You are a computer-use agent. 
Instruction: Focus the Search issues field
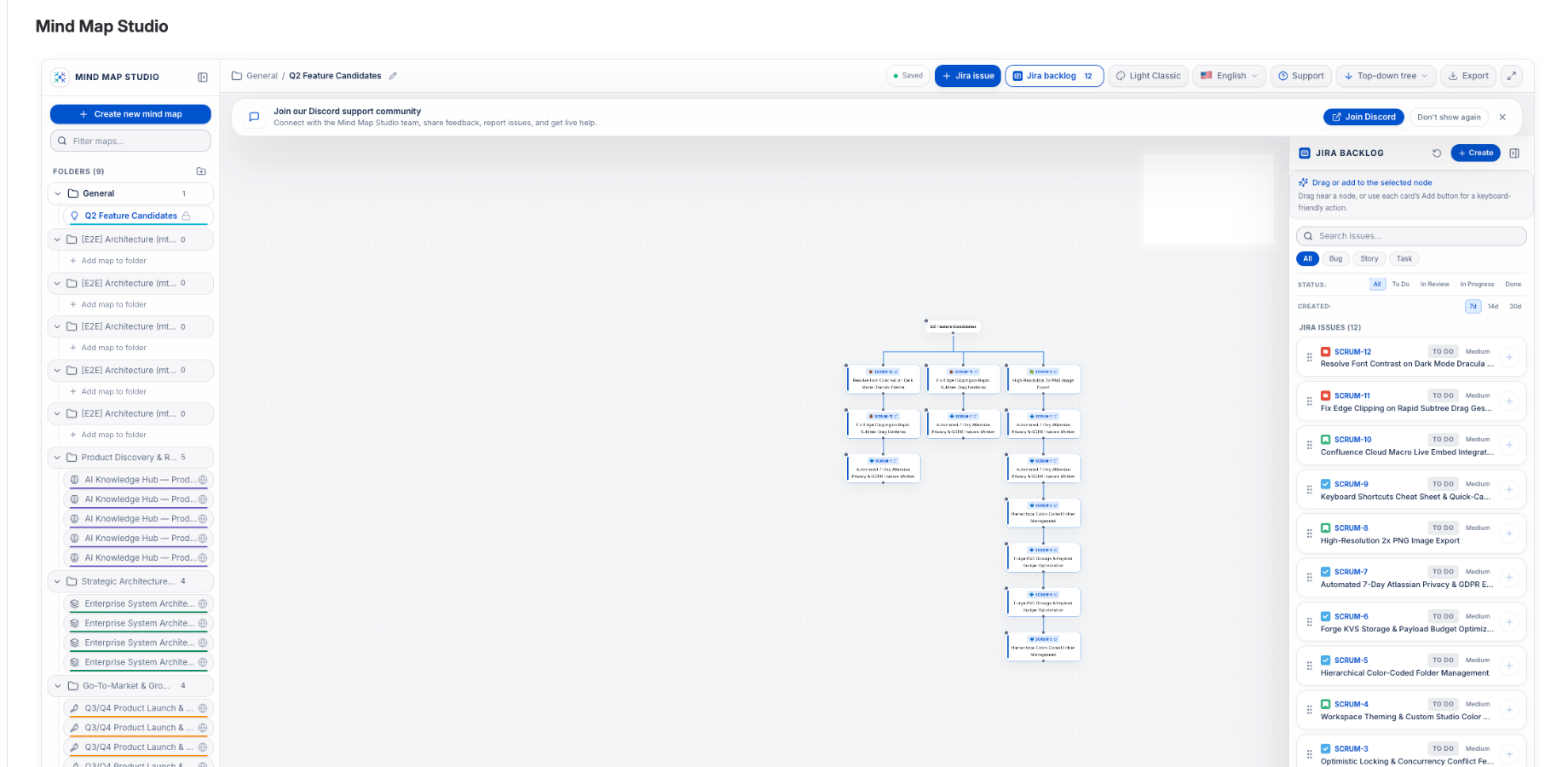click(1411, 236)
